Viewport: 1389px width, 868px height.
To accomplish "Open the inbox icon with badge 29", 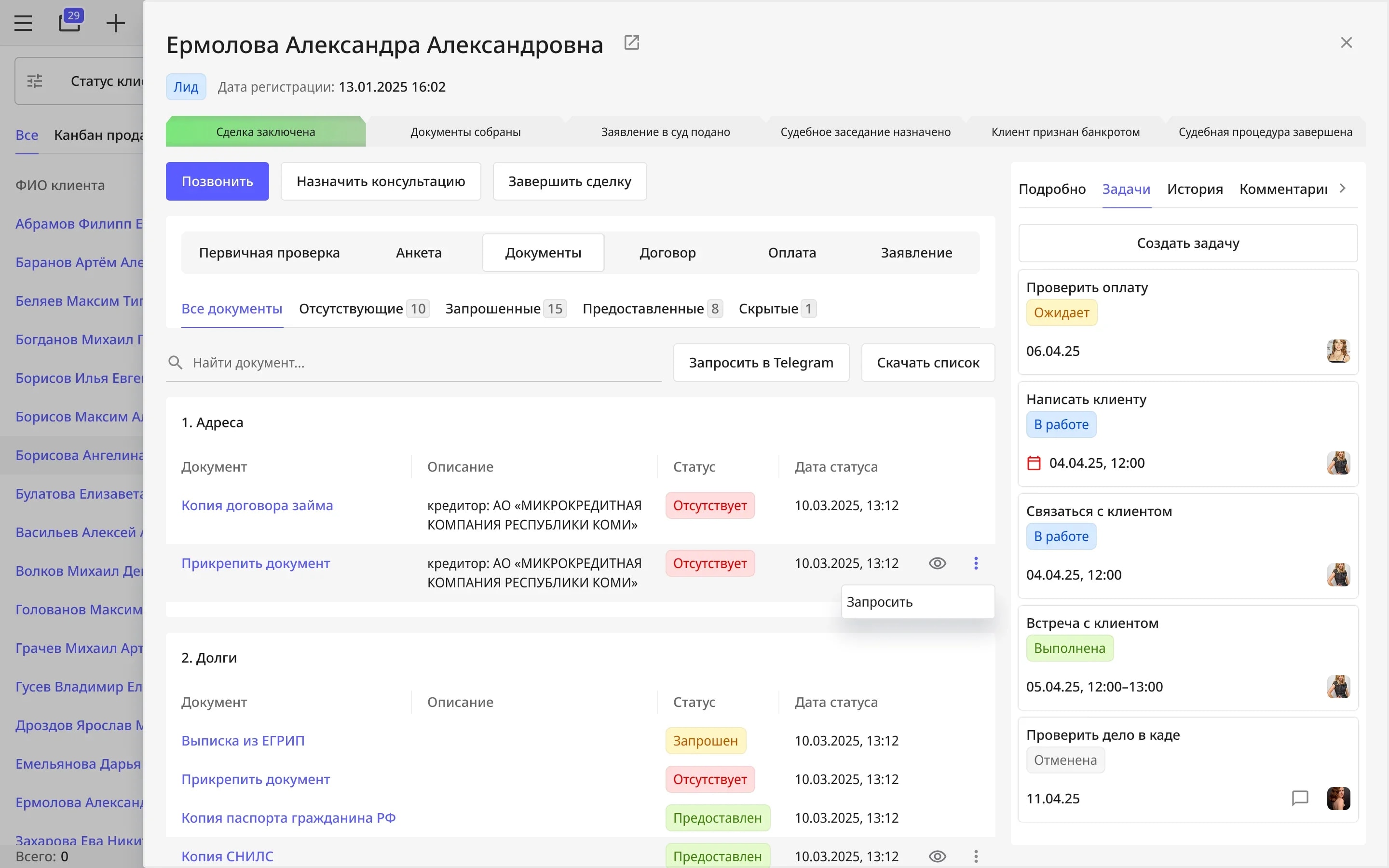I will click(x=70, y=21).
